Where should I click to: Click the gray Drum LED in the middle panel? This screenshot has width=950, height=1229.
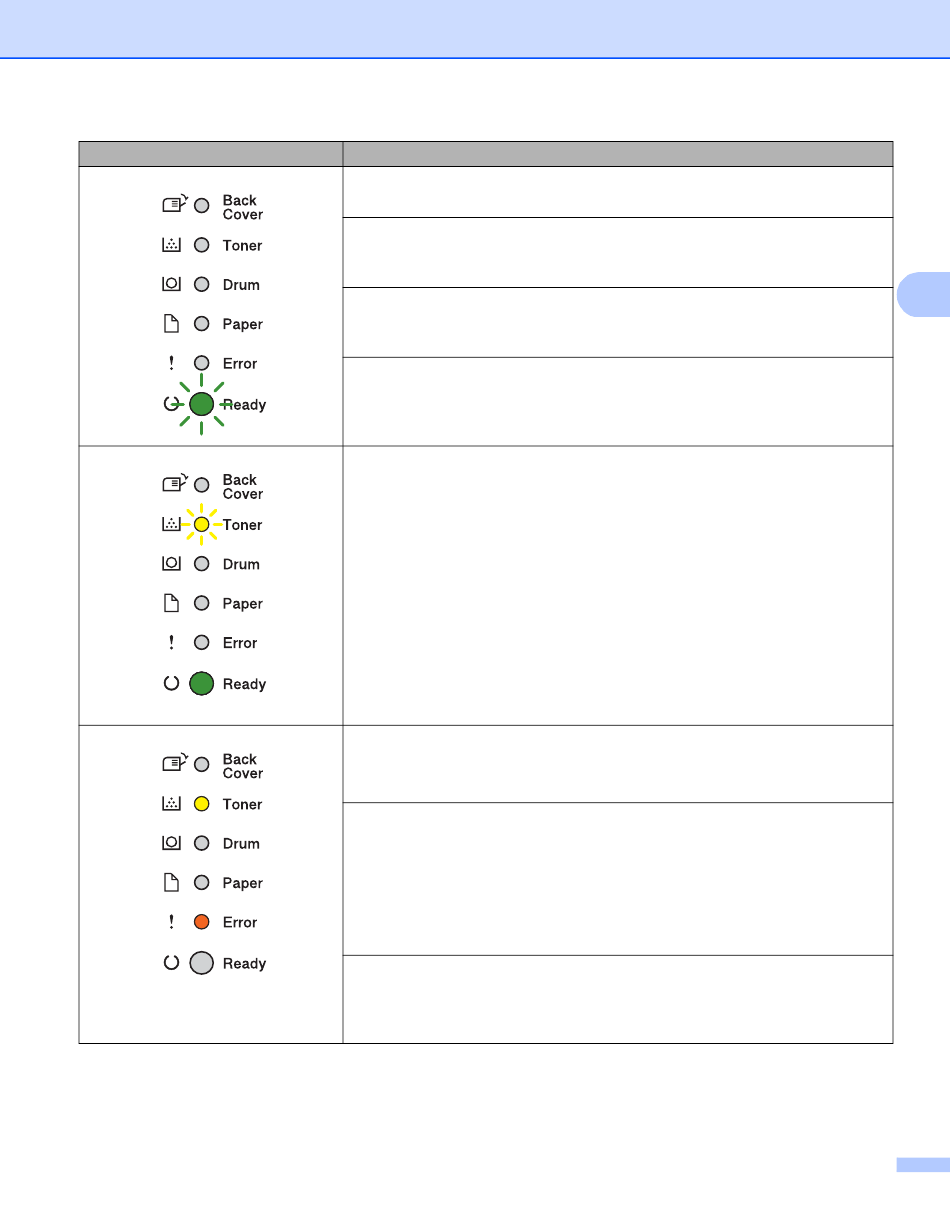(202, 564)
